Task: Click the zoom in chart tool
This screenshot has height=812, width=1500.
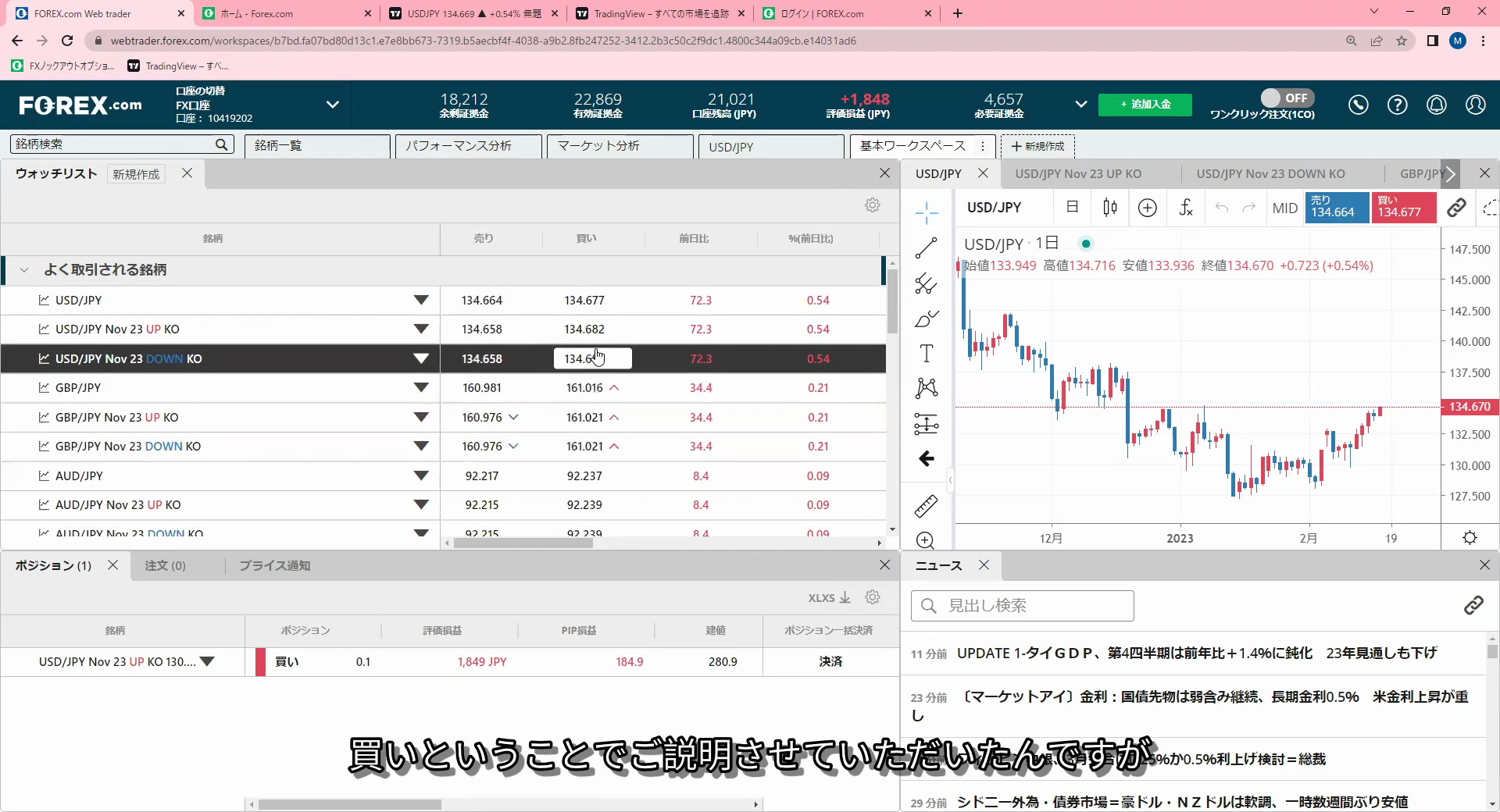Action: coord(926,540)
